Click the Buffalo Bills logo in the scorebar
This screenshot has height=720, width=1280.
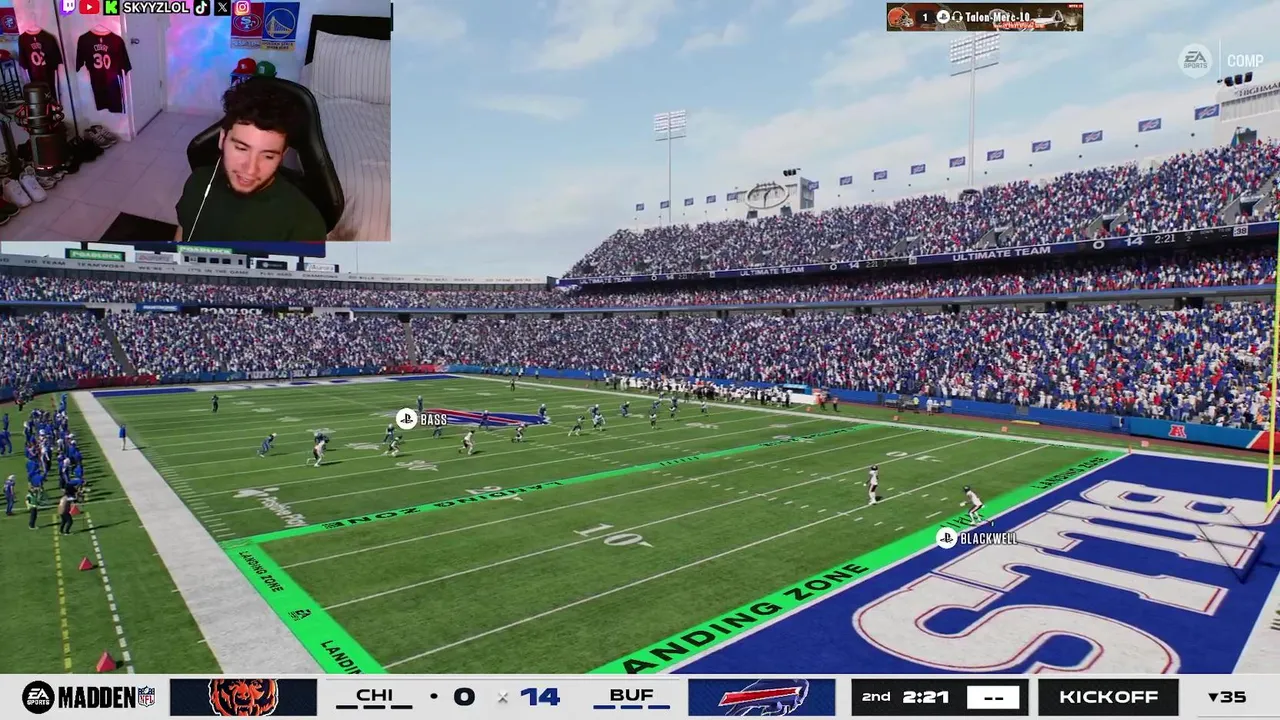click(x=762, y=697)
